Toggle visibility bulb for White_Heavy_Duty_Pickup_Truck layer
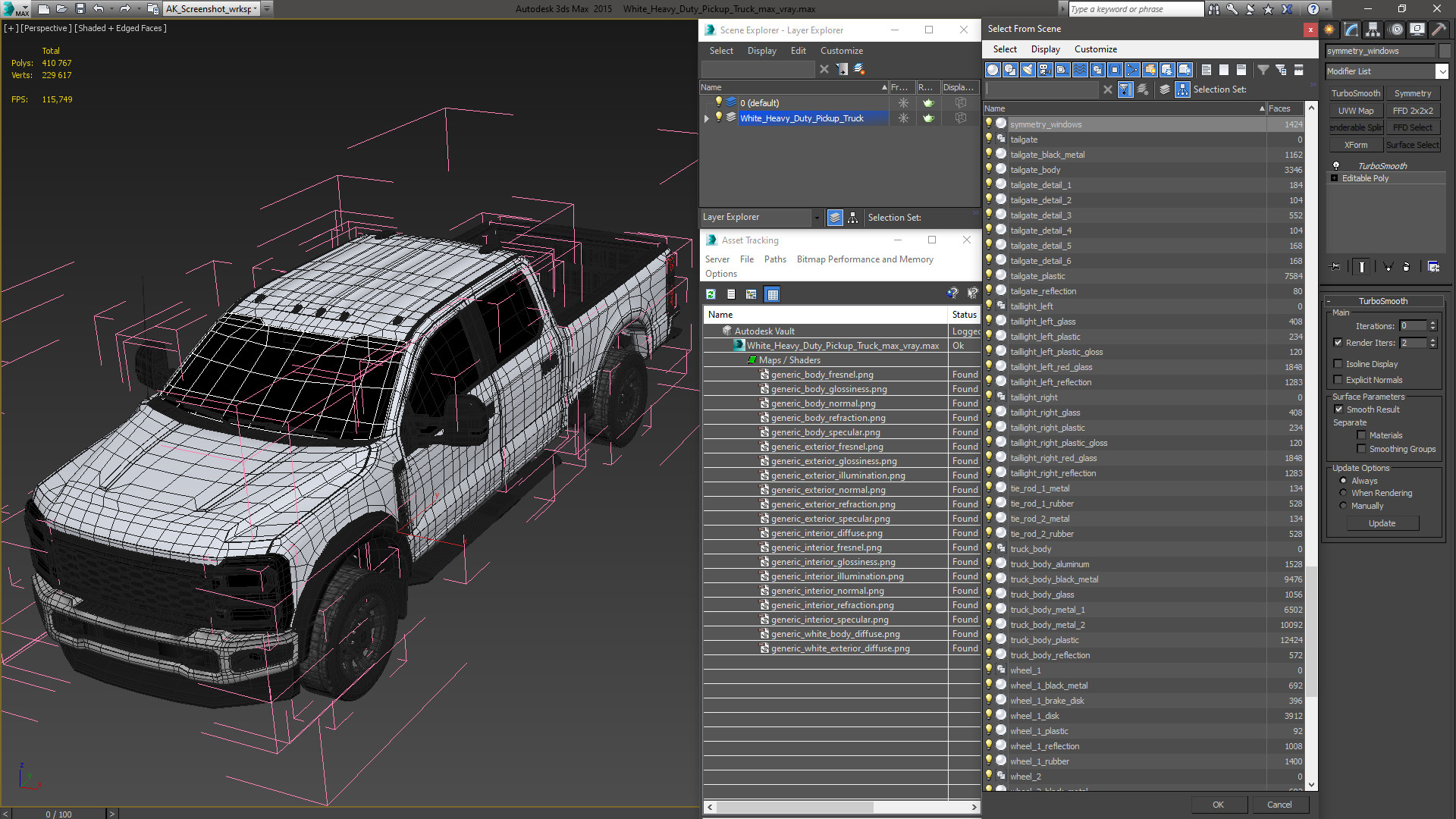1456x819 pixels. click(718, 118)
